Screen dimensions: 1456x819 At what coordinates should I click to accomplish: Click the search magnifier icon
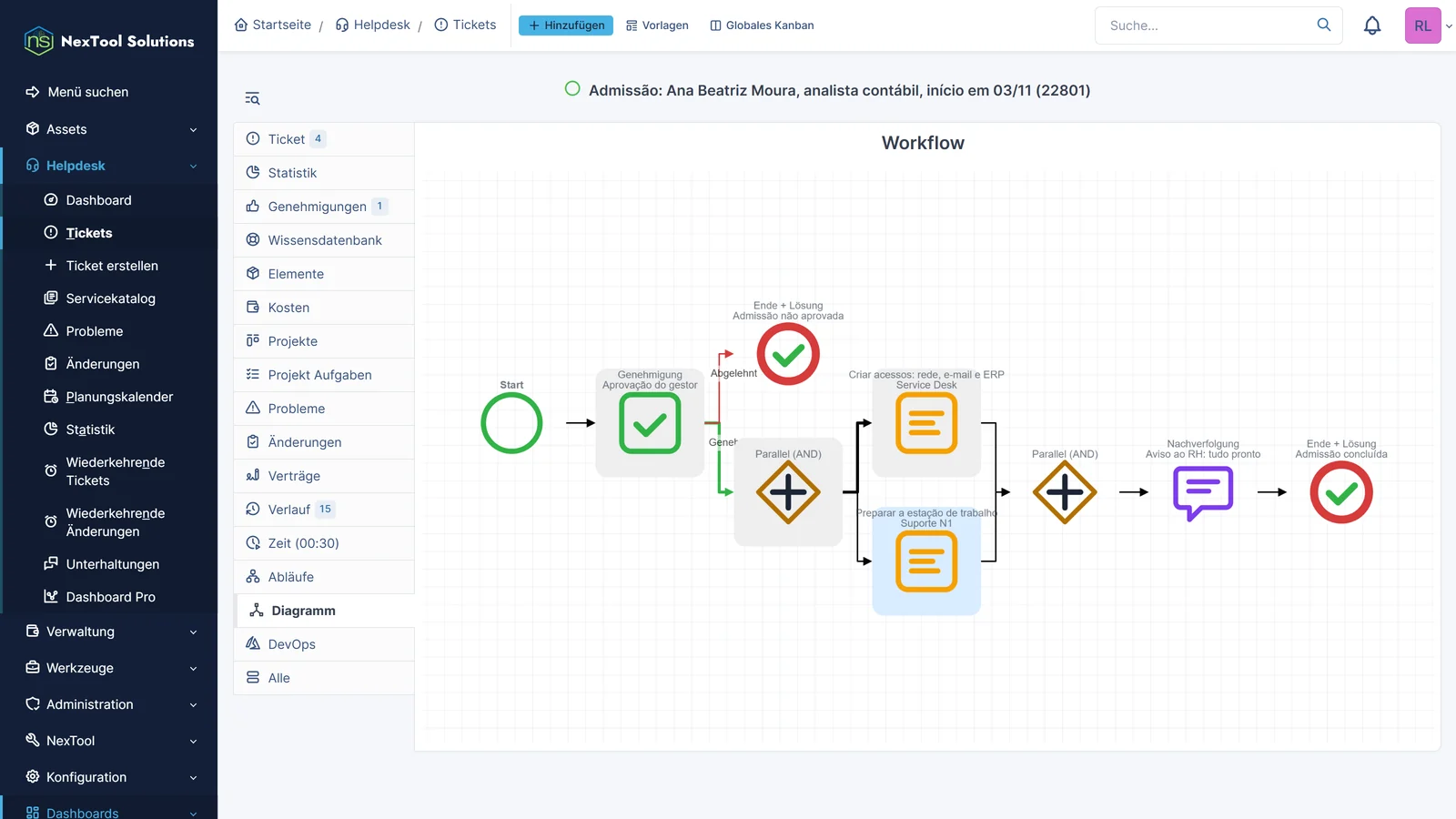pyautogui.click(x=1324, y=25)
